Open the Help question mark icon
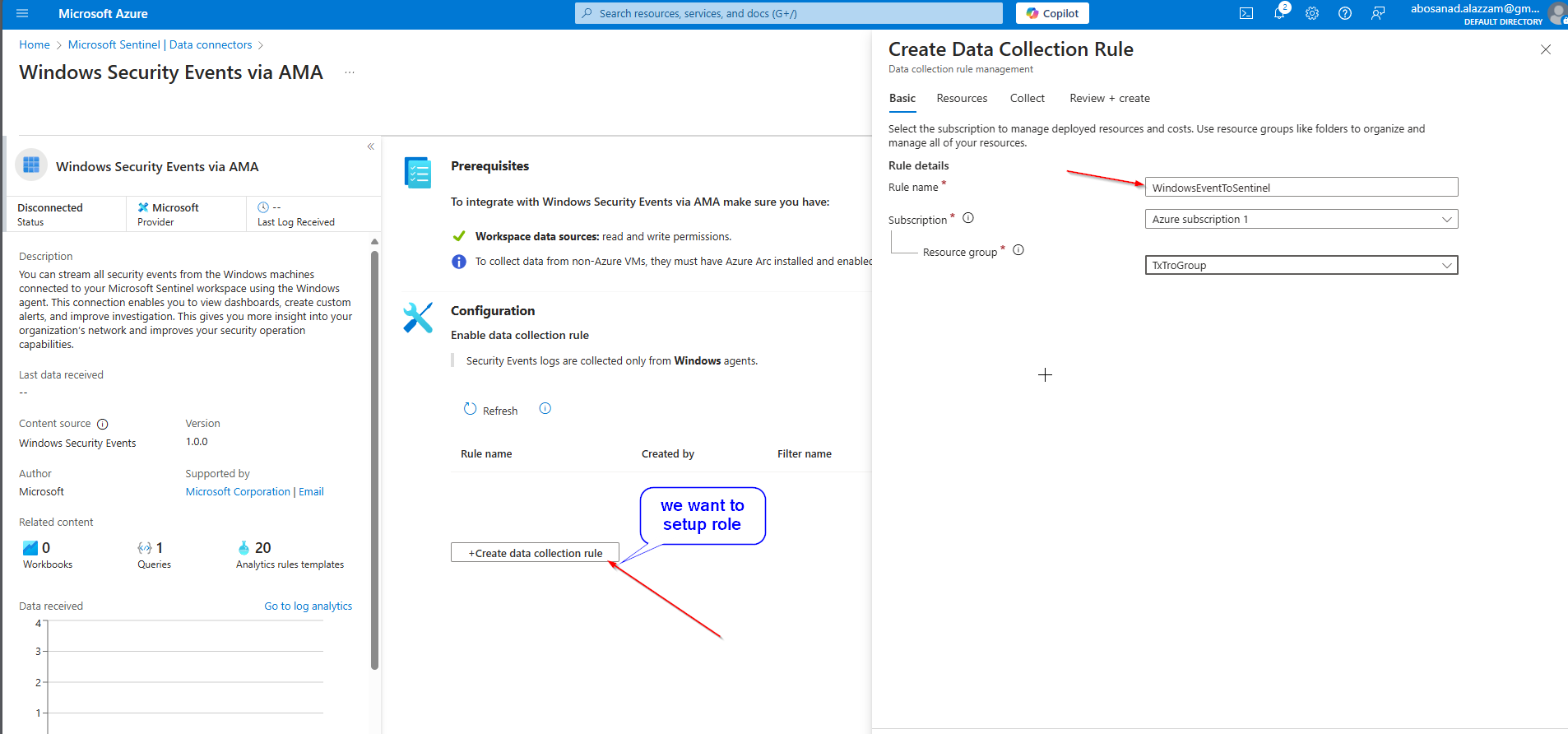This screenshot has width=1568, height=734. pos(1345,13)
